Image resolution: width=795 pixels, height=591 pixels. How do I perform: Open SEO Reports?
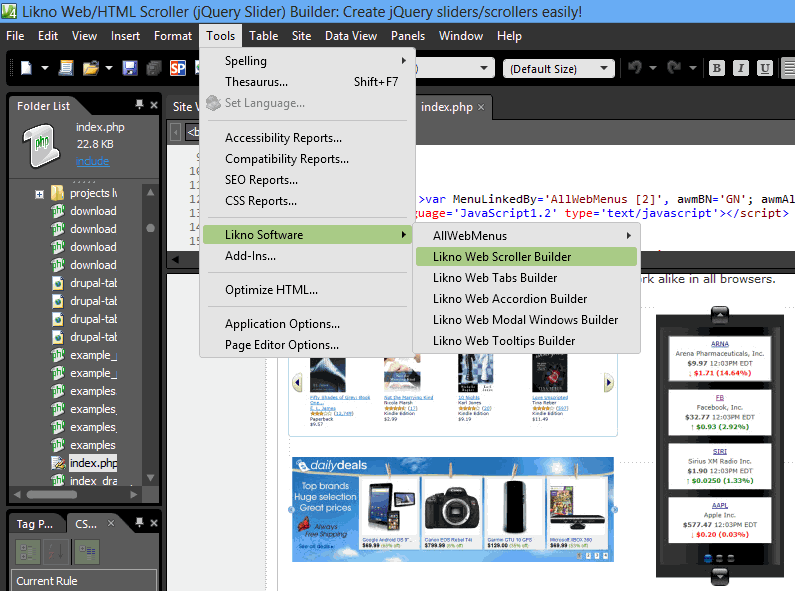tap(308, 180)
